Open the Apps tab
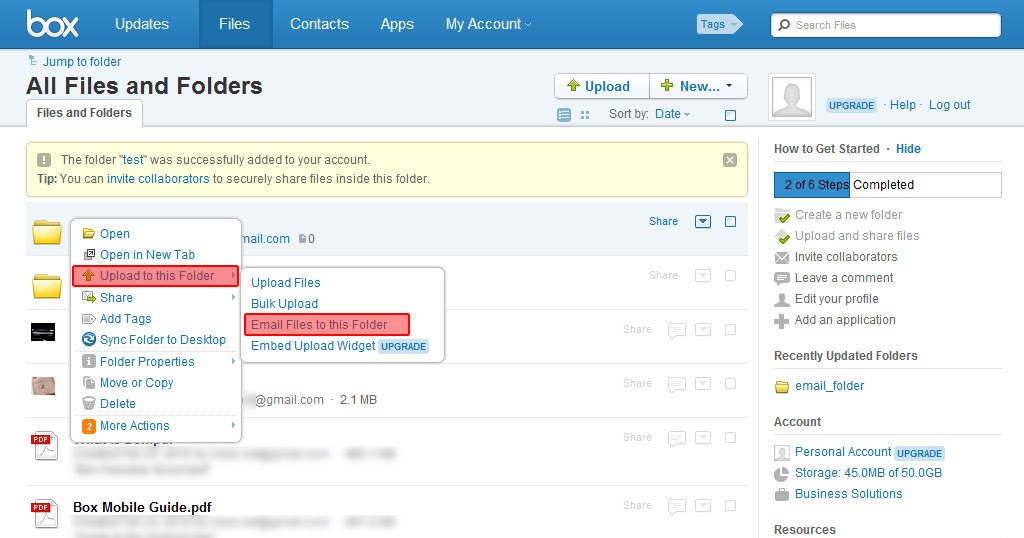Image resolution: width=1024 pixels, height=538 pixels. click(x=397, y=24)
